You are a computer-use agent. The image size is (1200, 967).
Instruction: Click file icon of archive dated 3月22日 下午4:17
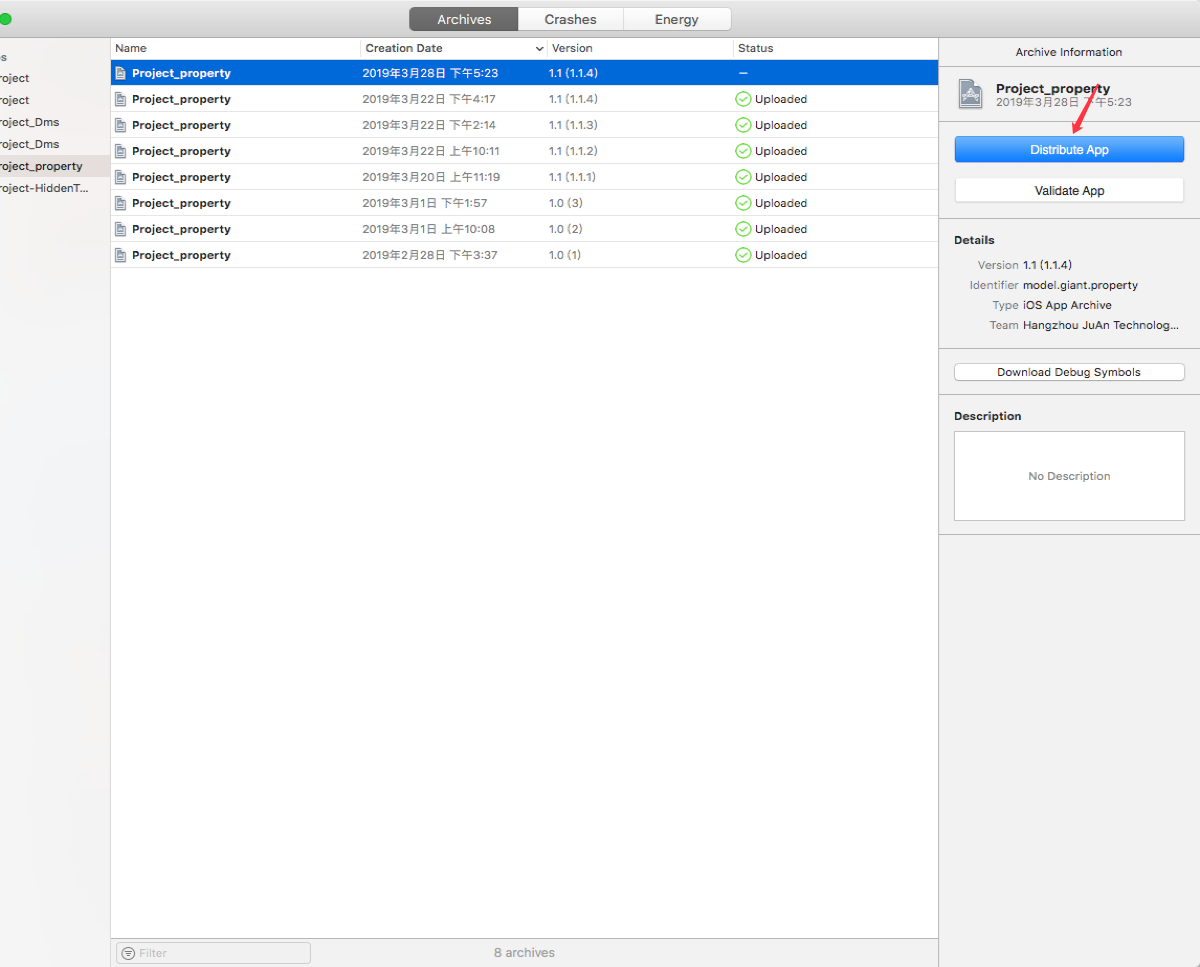(121, 99)
